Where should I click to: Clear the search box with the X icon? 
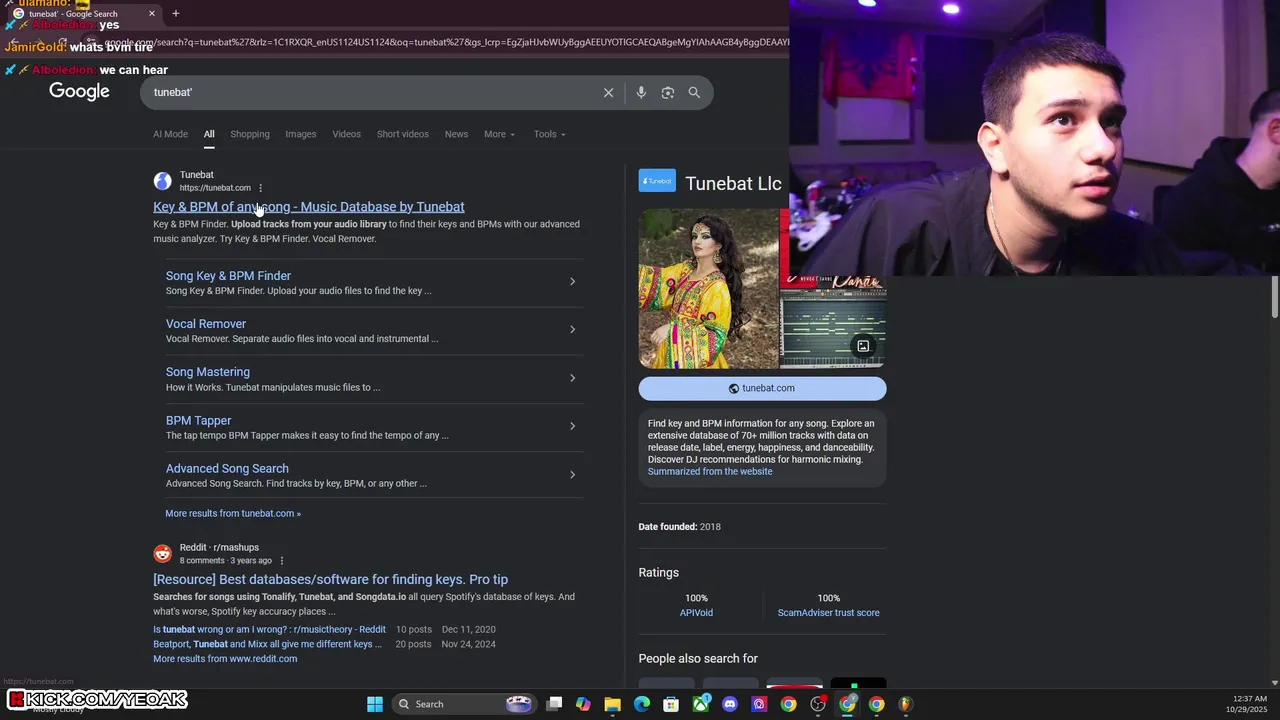tap(608, 92)
